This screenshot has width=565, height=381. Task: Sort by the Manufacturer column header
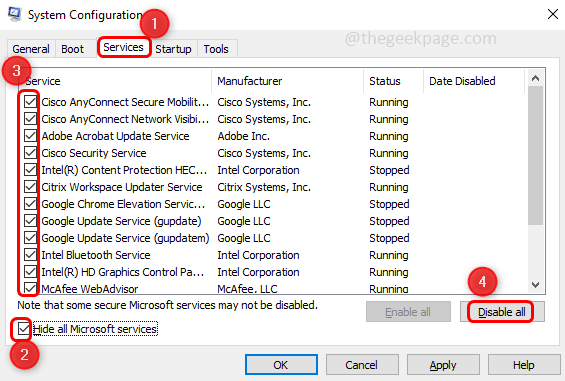288,81
